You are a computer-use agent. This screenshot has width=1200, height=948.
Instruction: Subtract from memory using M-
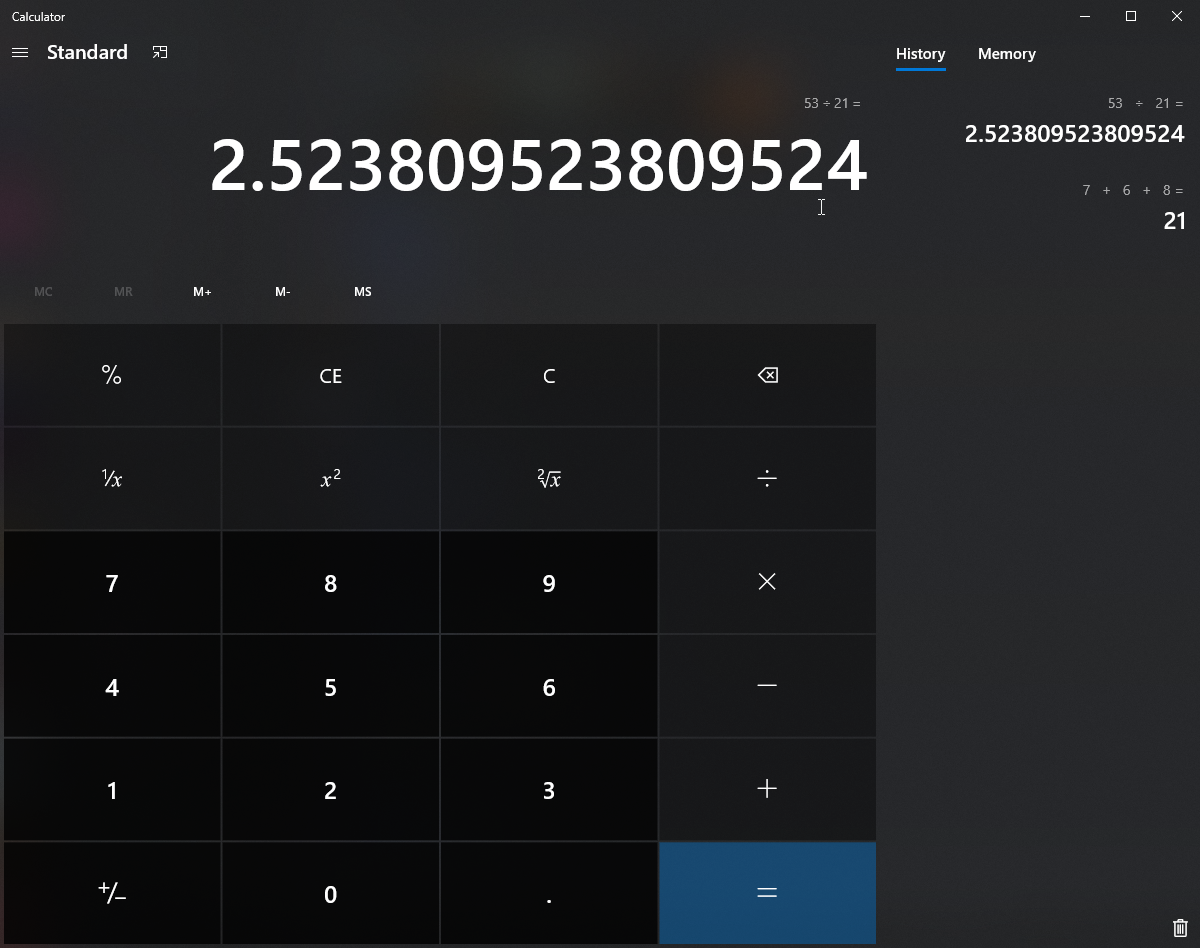(282, 292)
